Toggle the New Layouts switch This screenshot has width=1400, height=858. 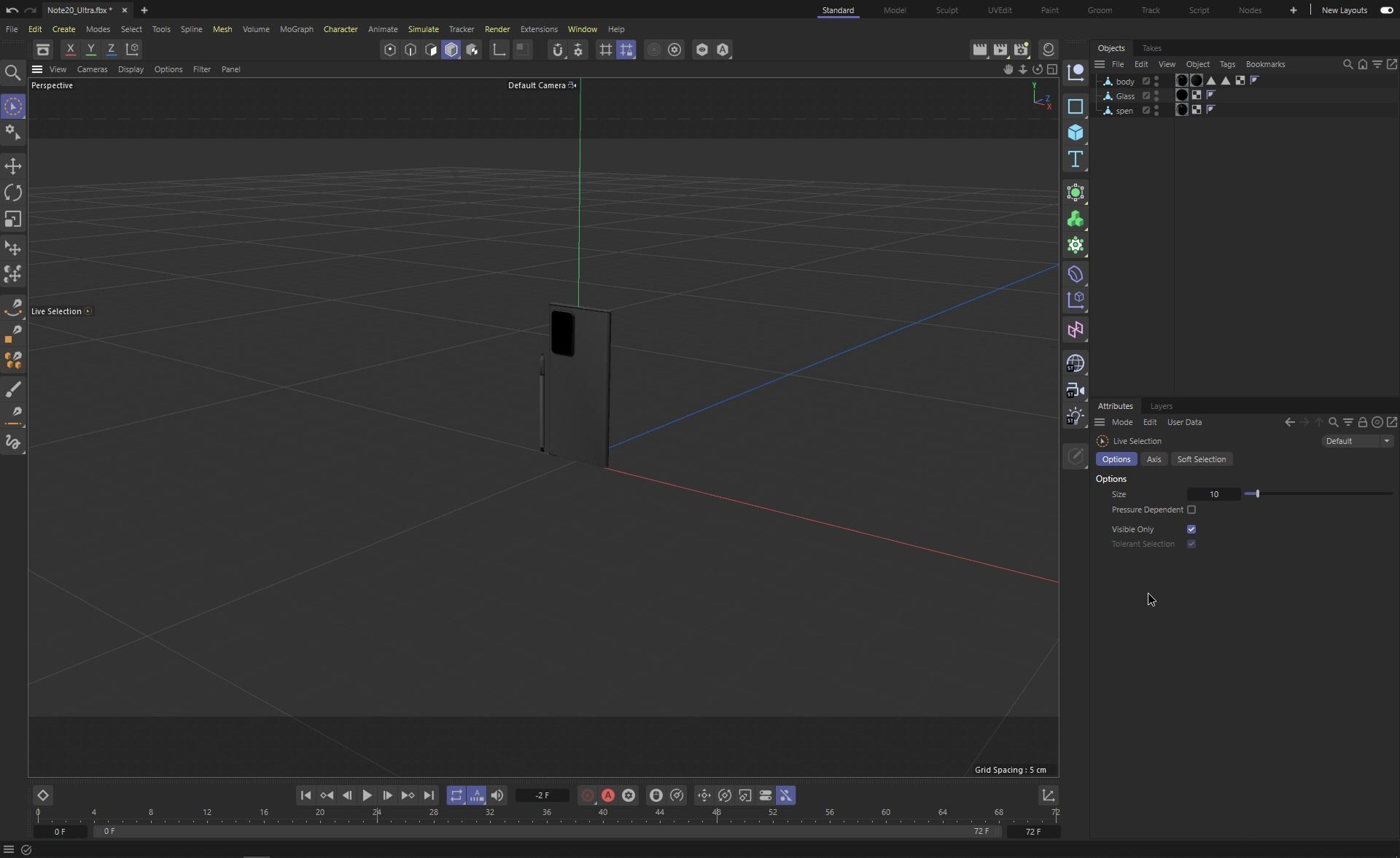pyautogui.click(x=1386, y=10)
